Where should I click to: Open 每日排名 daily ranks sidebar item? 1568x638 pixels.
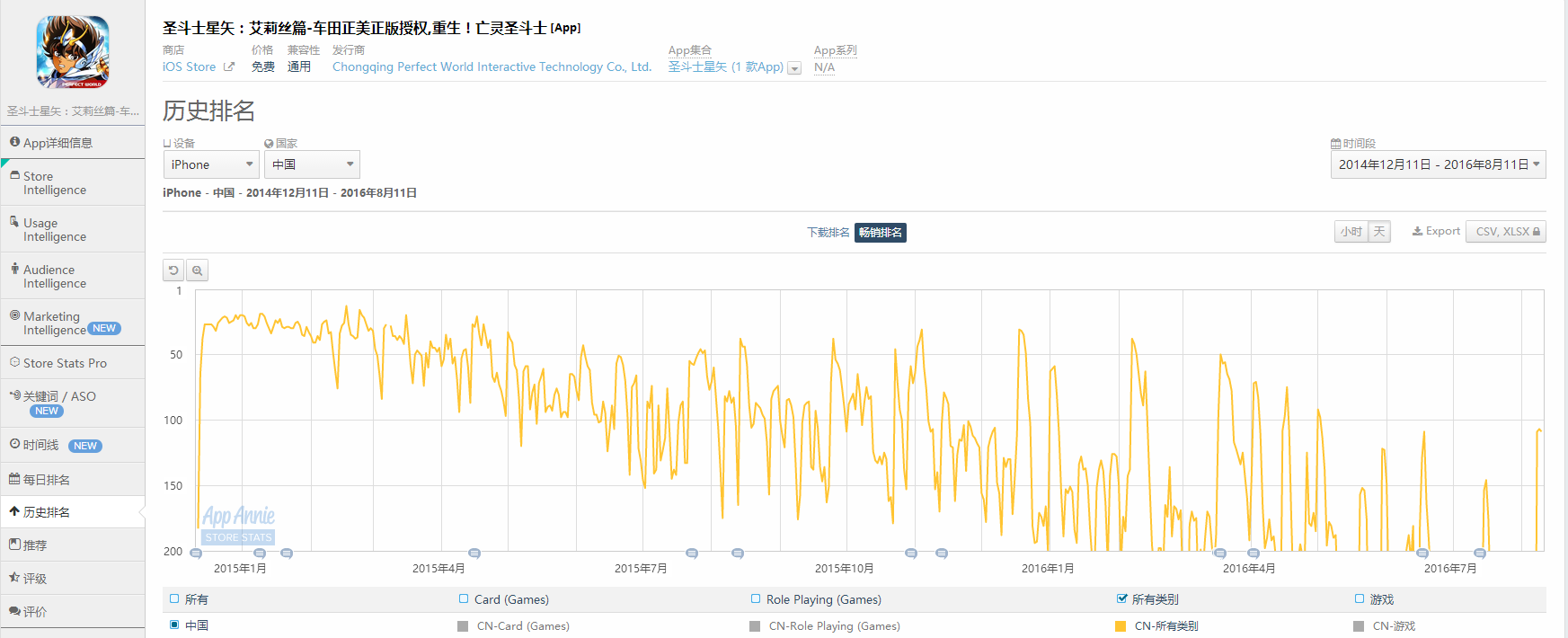coord(72,480)
